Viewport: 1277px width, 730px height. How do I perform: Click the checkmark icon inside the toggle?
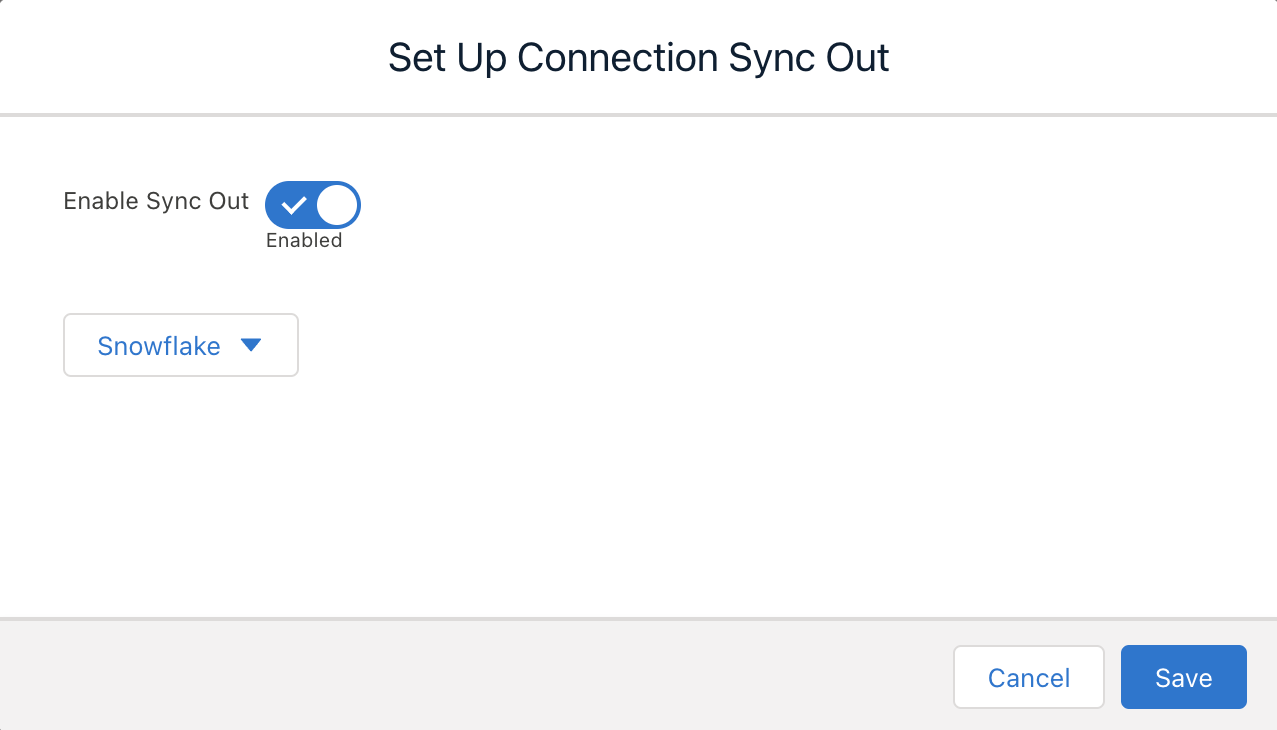click(x=292, y=204)
